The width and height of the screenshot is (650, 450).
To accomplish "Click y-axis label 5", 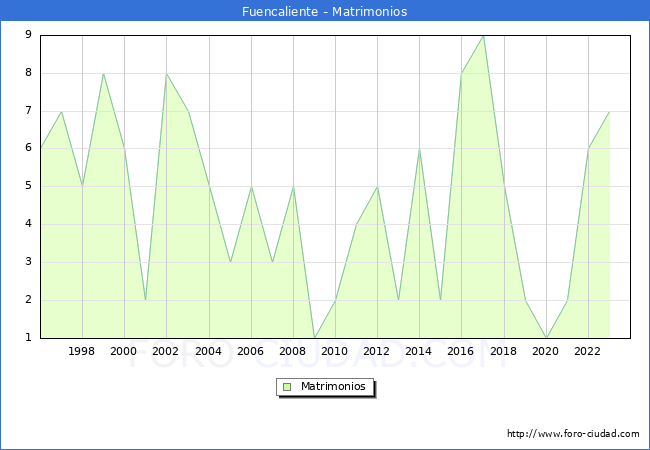I will 28,186.
